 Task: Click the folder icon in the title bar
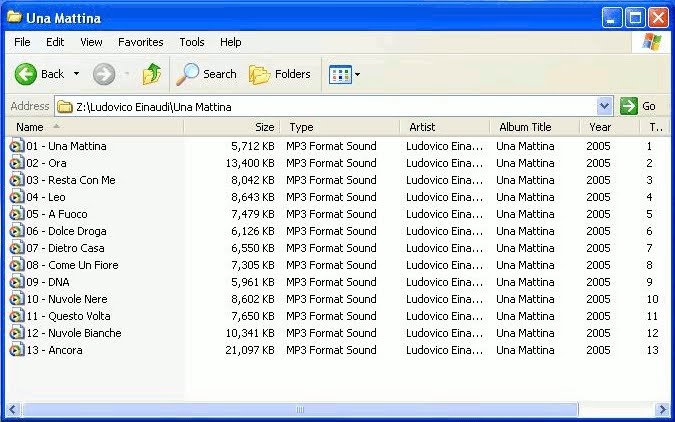pos(15,17)
